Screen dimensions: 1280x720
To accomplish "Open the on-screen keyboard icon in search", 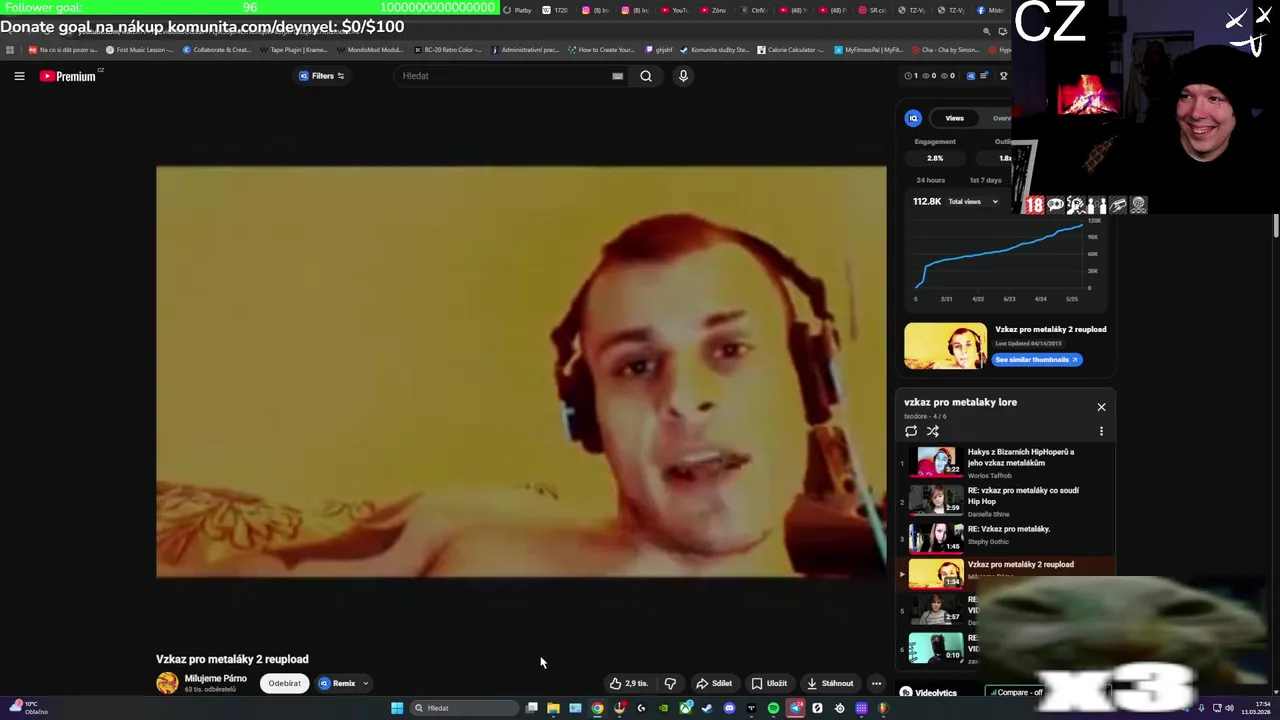I will pos(617,76).
